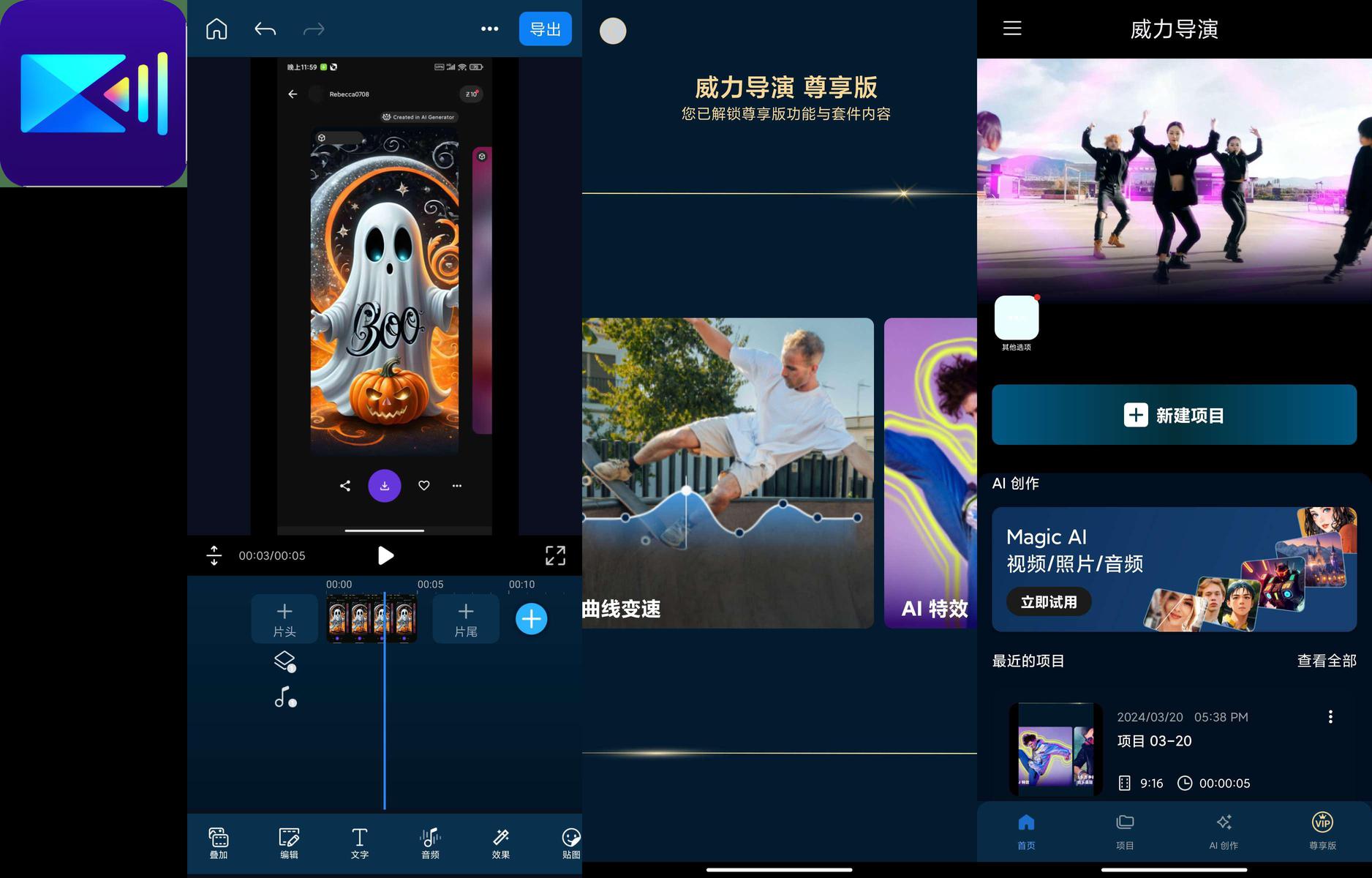Click the 项目 03-20 project name
The image size is (1372, 878).
1154,741
